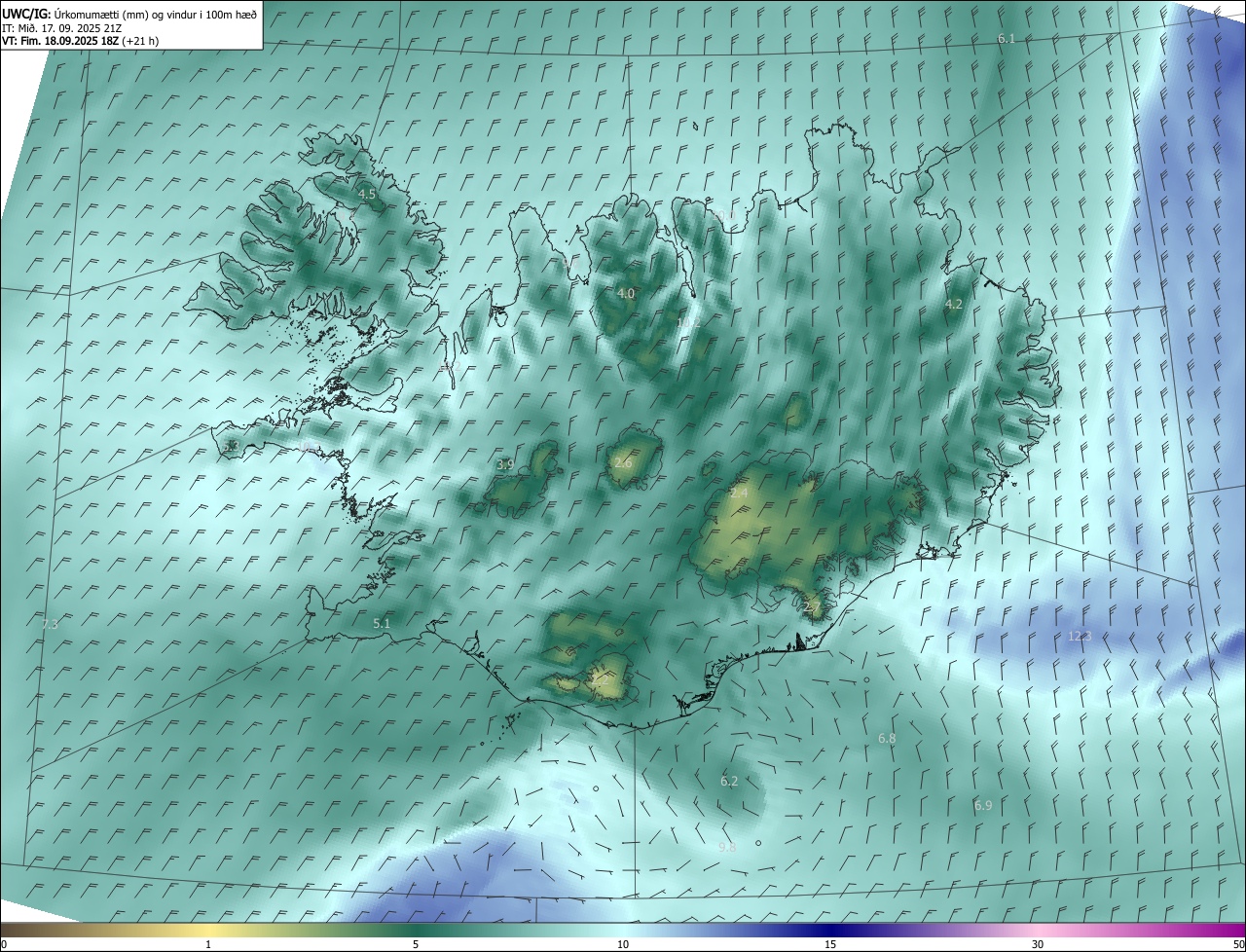Click the 2.7 value label on the southeast coast
Screen dimensions: 1246x952
click(x=813, y=606)
